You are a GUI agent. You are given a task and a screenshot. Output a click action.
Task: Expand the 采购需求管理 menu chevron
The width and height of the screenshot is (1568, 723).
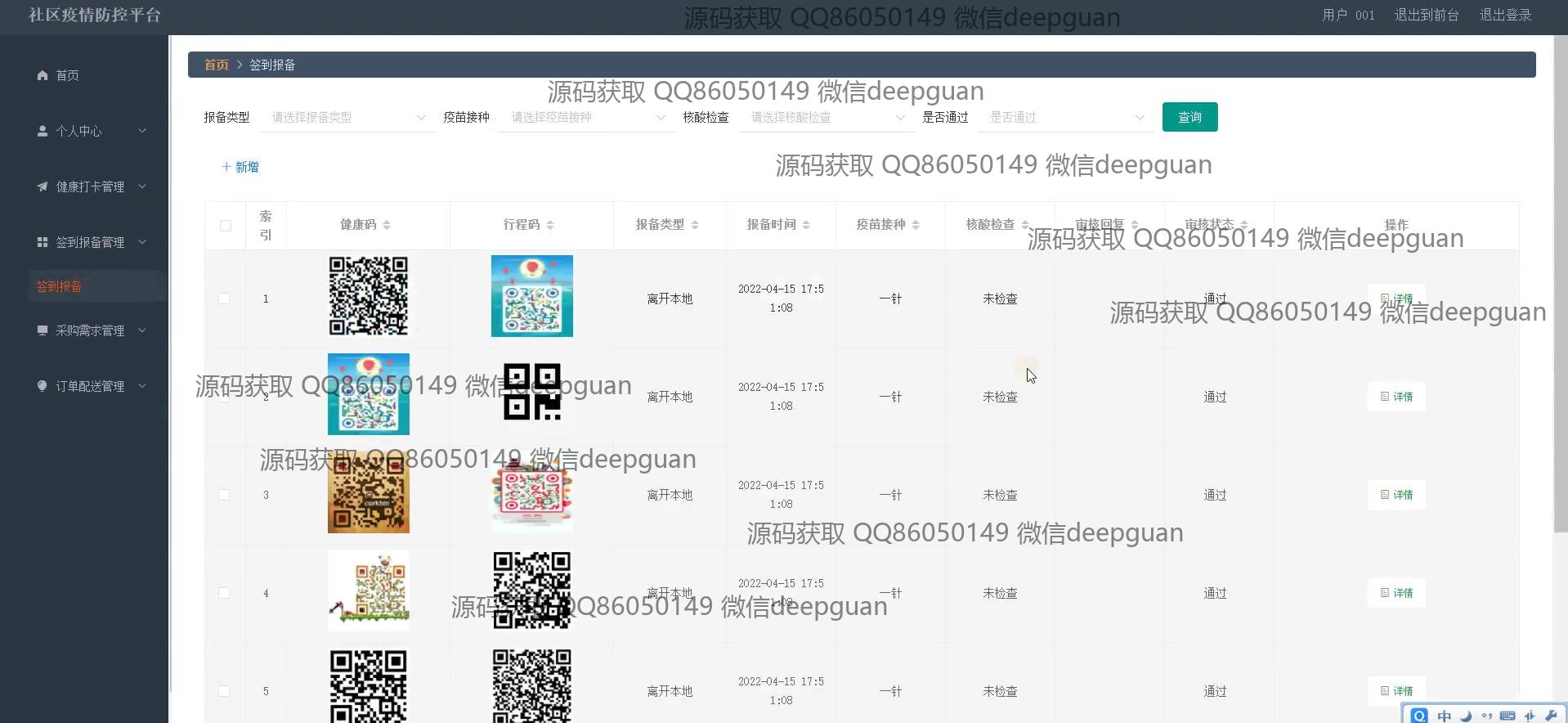(142, 330)
